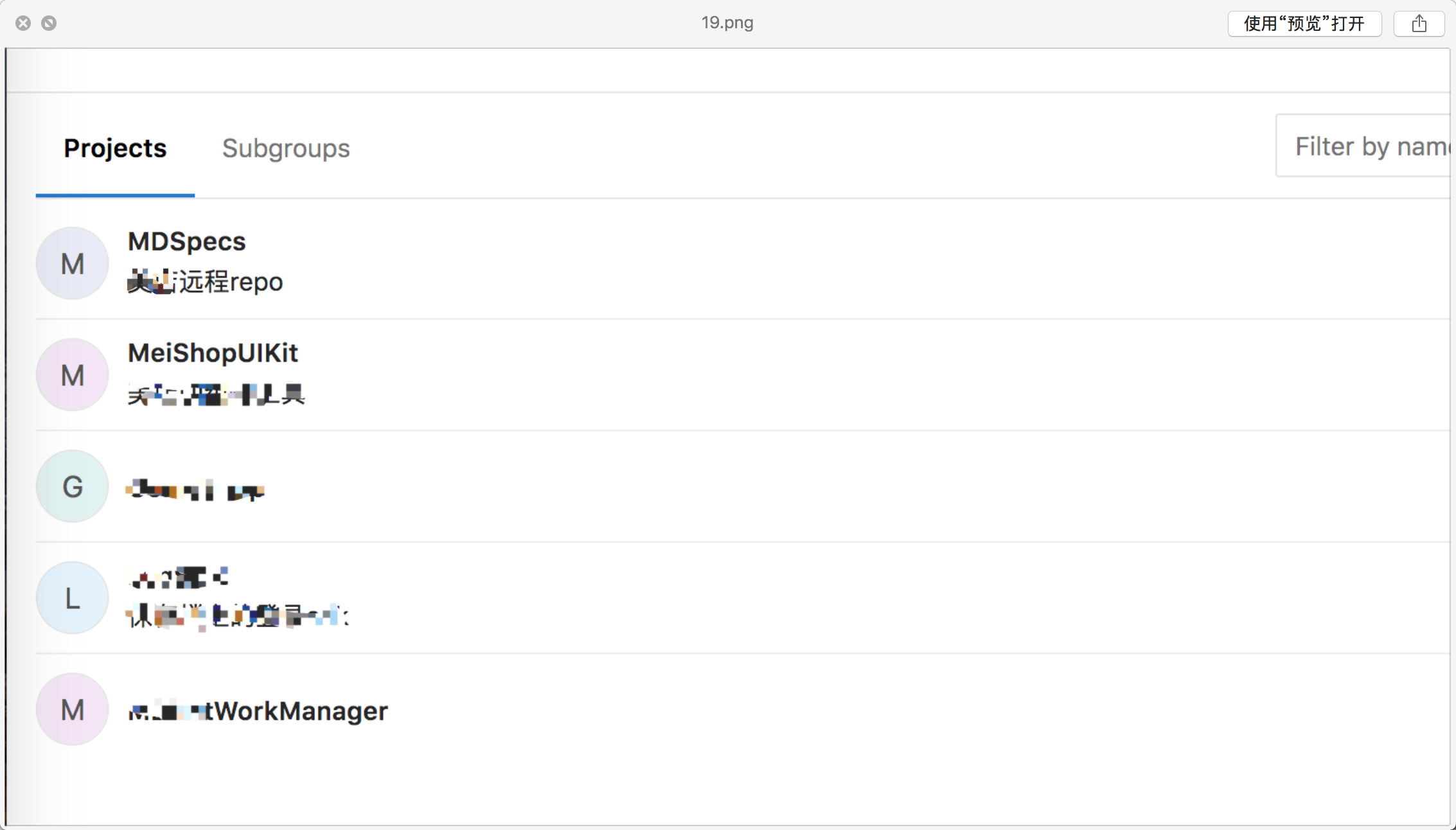Click the MeiShopUIKit project avatar icon
The height and width of the screenshot is (830, 1456).
[72, 375]
